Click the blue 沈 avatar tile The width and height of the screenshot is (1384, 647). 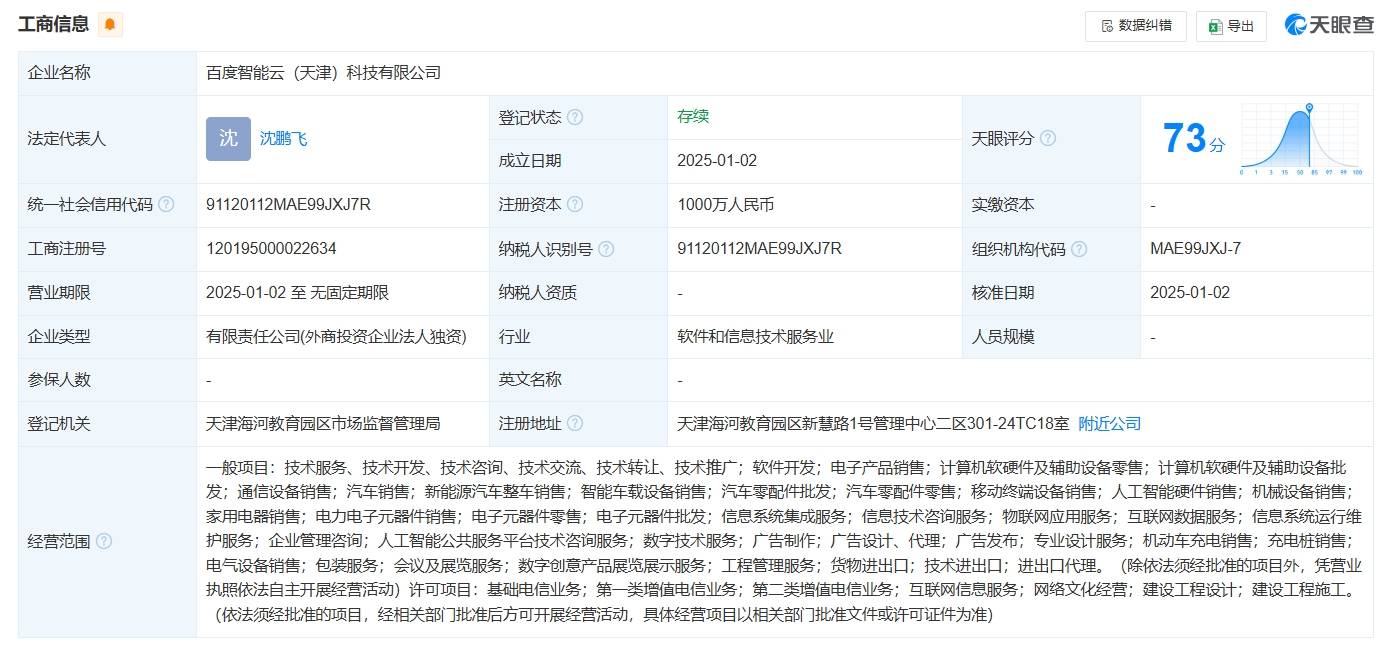[228, 139]
